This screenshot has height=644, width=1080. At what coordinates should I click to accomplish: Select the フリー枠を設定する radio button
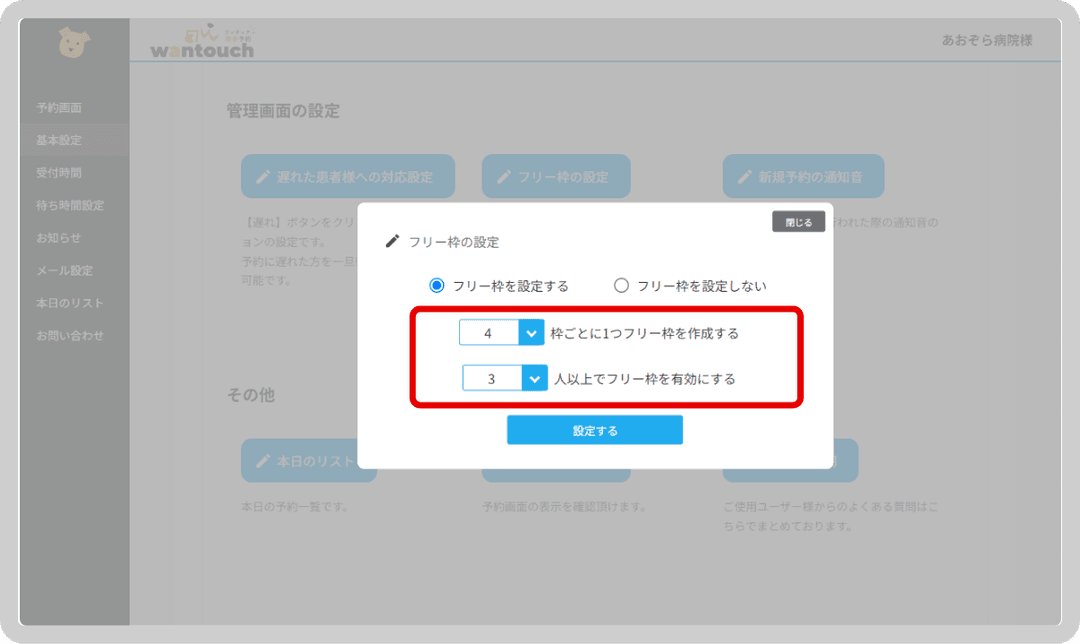(x=435, y=285)
